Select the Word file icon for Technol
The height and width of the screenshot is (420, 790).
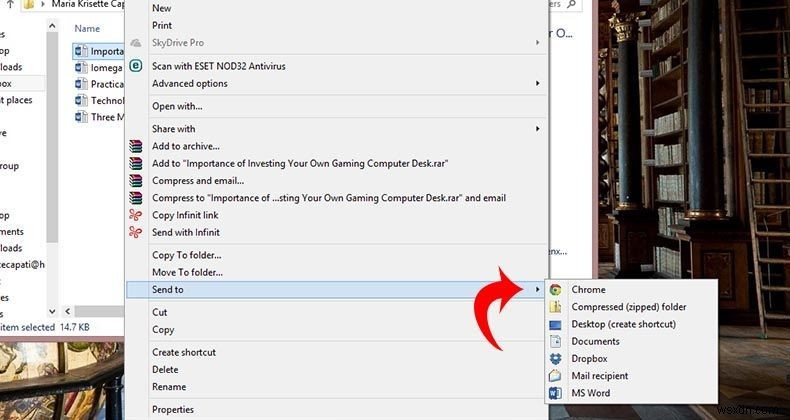tap(81, 100)
